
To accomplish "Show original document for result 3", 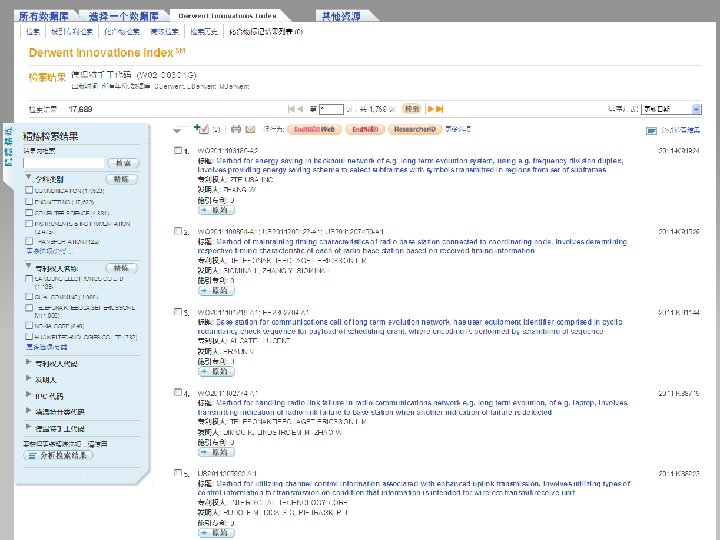I will [x=216, y=371].
